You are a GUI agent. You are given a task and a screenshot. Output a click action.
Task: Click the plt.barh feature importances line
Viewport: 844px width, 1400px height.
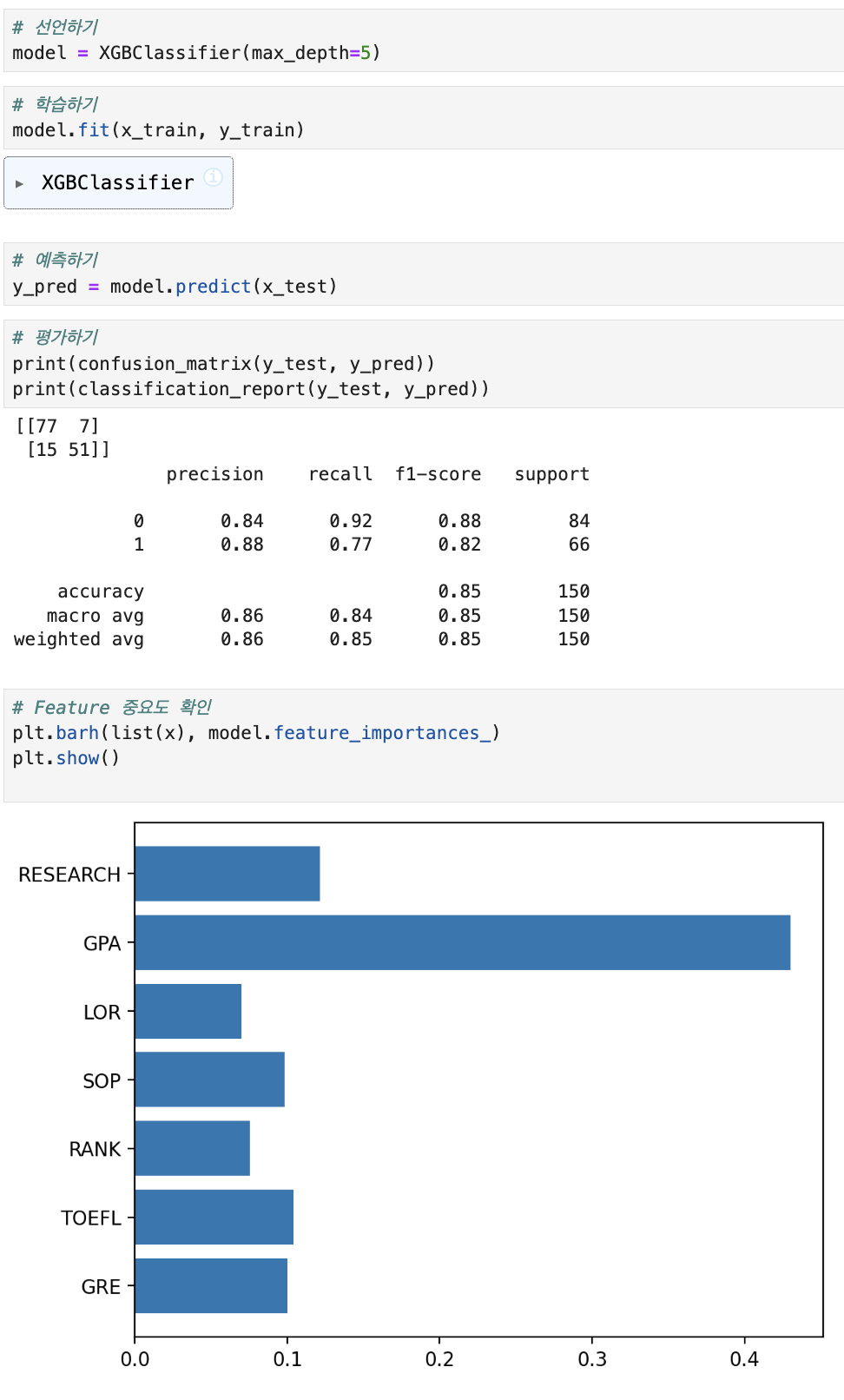pos(256,733)
